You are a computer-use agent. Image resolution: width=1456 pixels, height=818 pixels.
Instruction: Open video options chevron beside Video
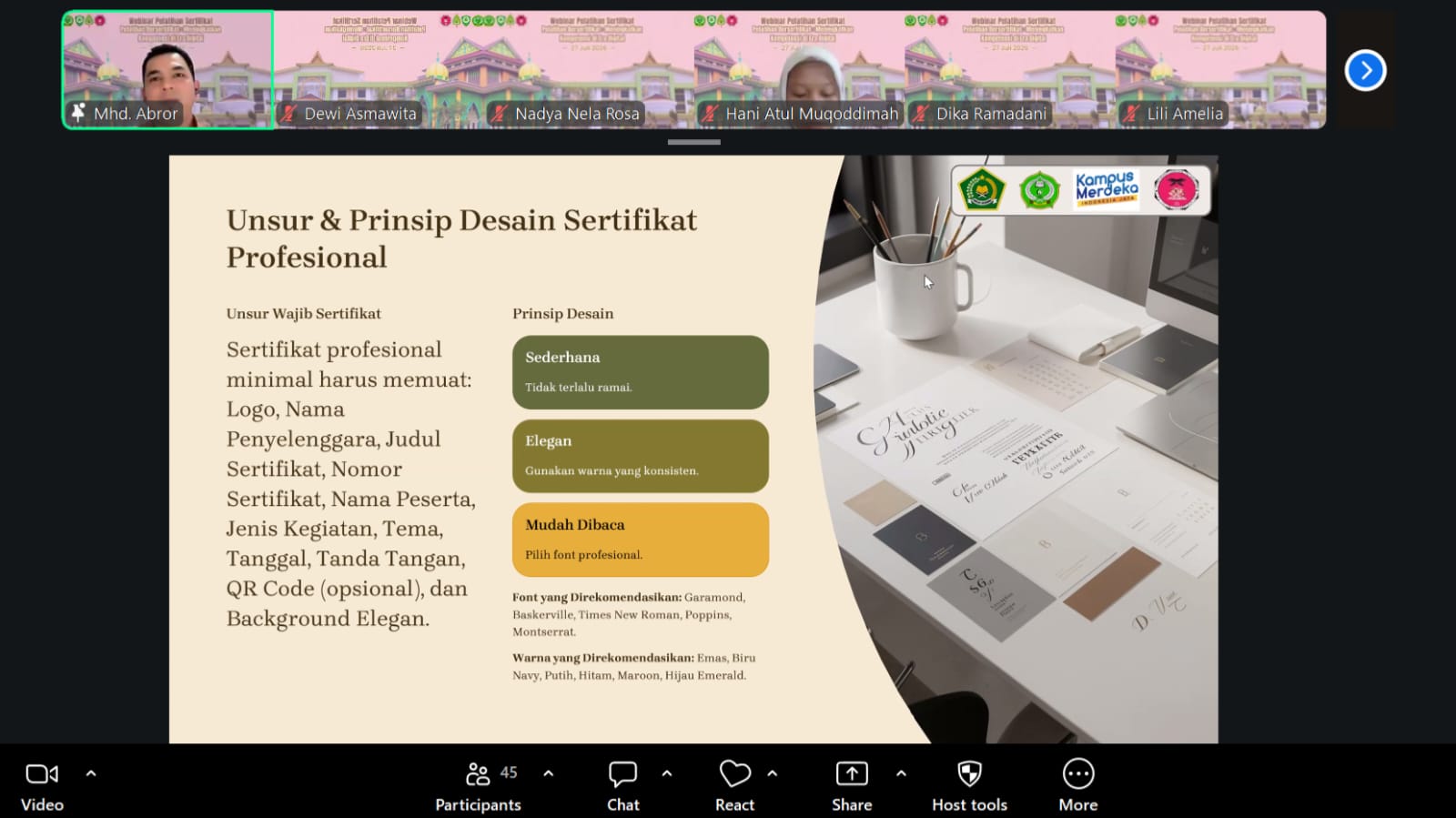[x=91, y=773]
